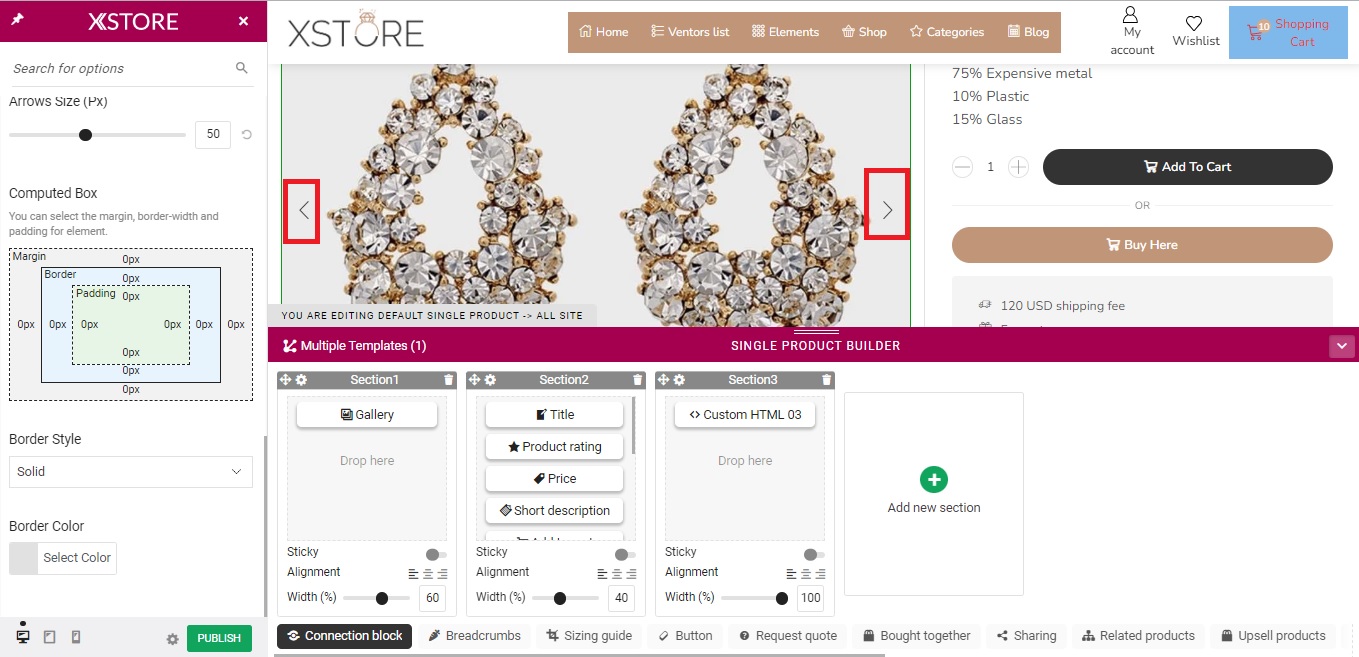Viewport: 1359px width, 657px height.
Task: Open the Shopping Cart in header
Action: click(1288, 33)
